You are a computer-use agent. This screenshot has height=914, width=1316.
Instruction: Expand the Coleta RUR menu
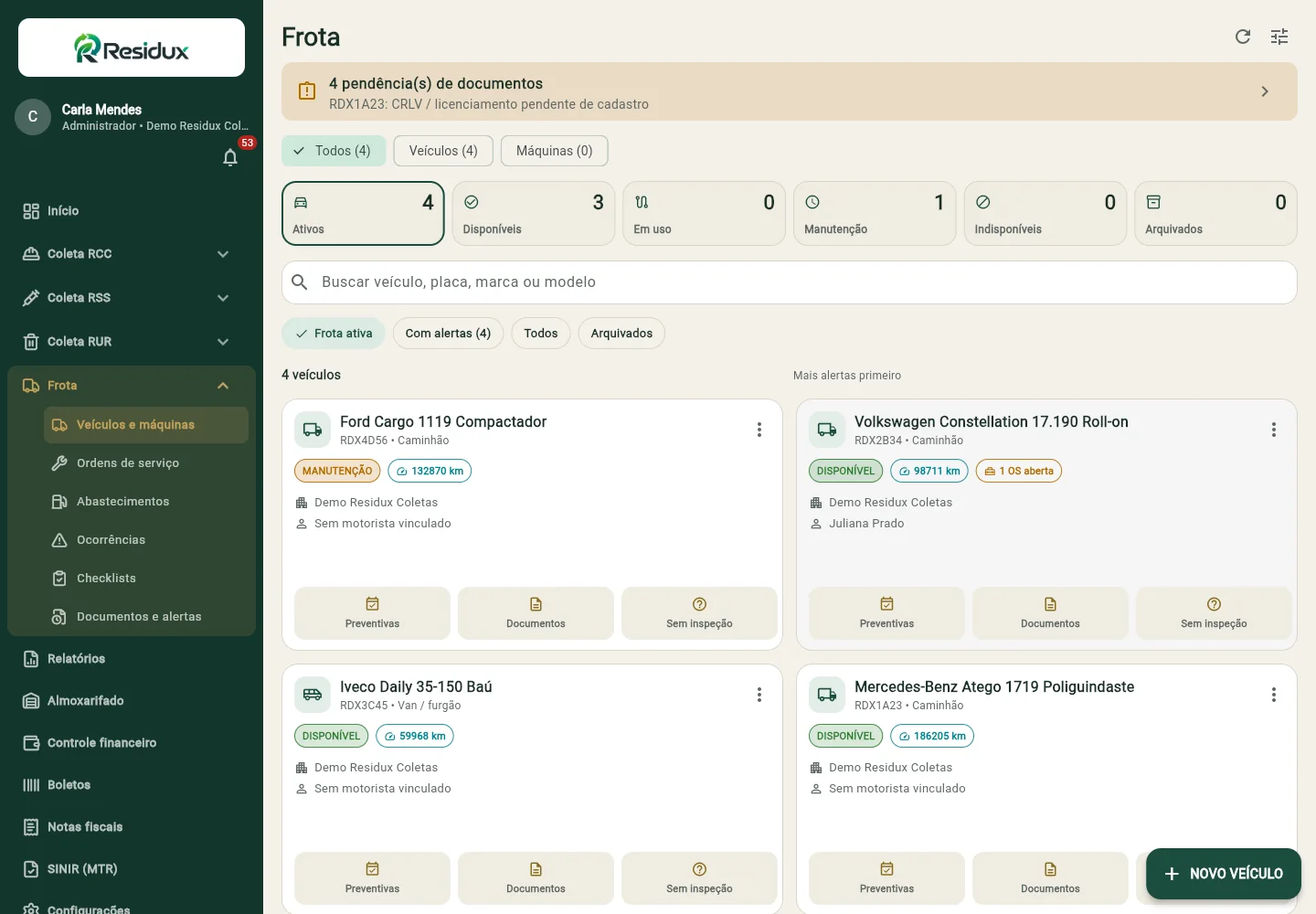coord(132,342)
